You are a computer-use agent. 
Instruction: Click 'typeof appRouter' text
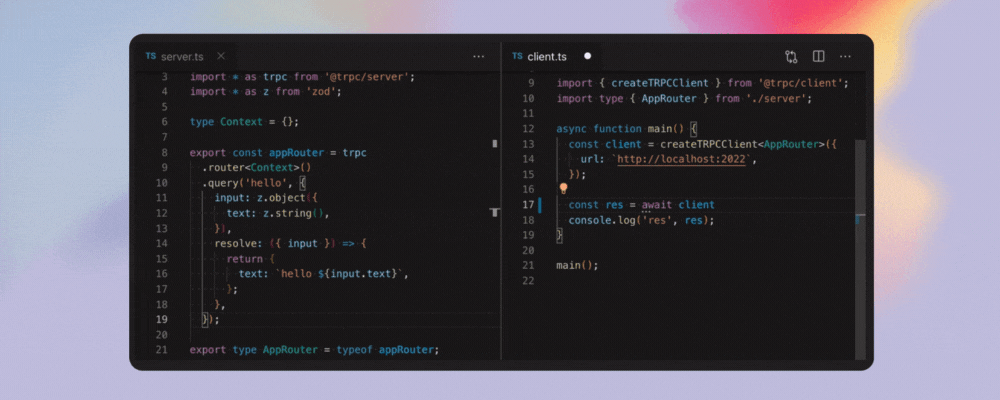point(385,350)
